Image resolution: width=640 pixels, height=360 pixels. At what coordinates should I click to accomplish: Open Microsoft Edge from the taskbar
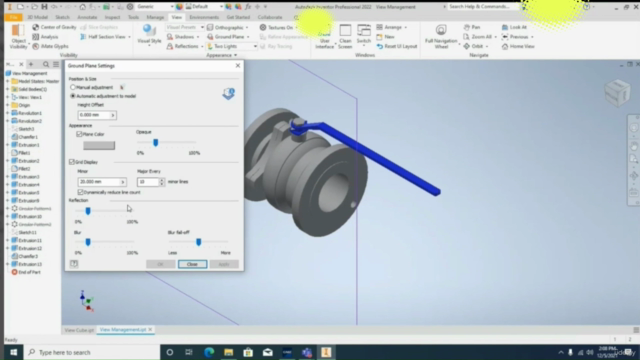(209, 352)
